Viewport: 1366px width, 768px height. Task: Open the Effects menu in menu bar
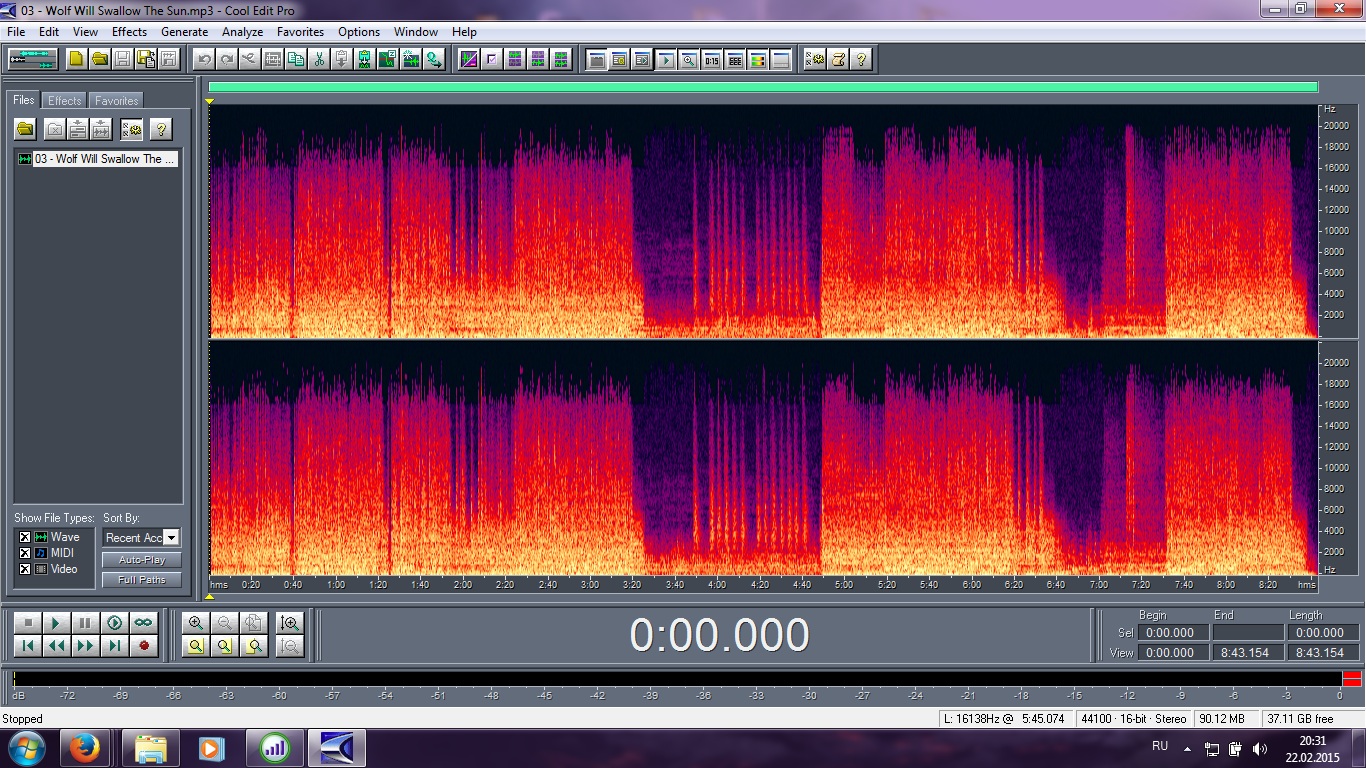coord(129,32)
